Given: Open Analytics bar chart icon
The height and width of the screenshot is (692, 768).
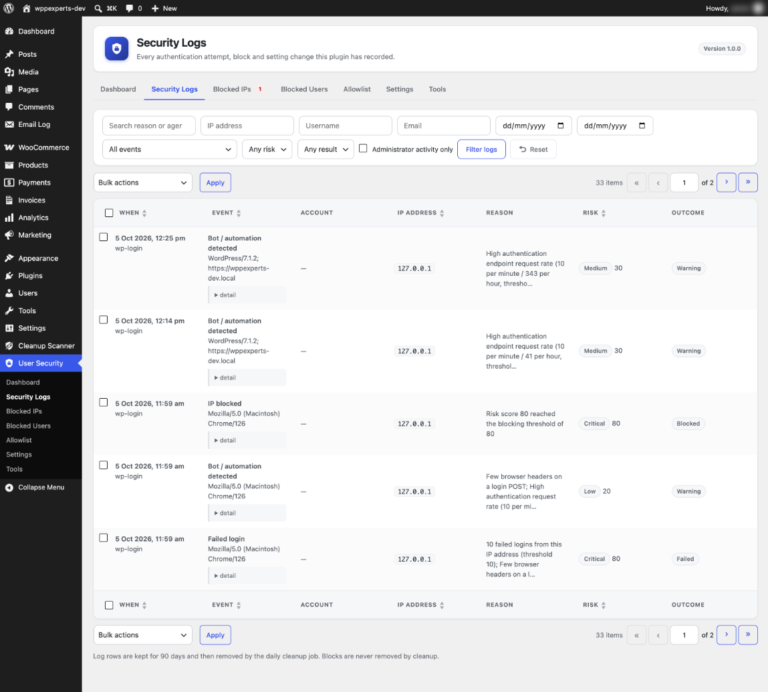Looking at the screenshot, I should coord(9,217).
